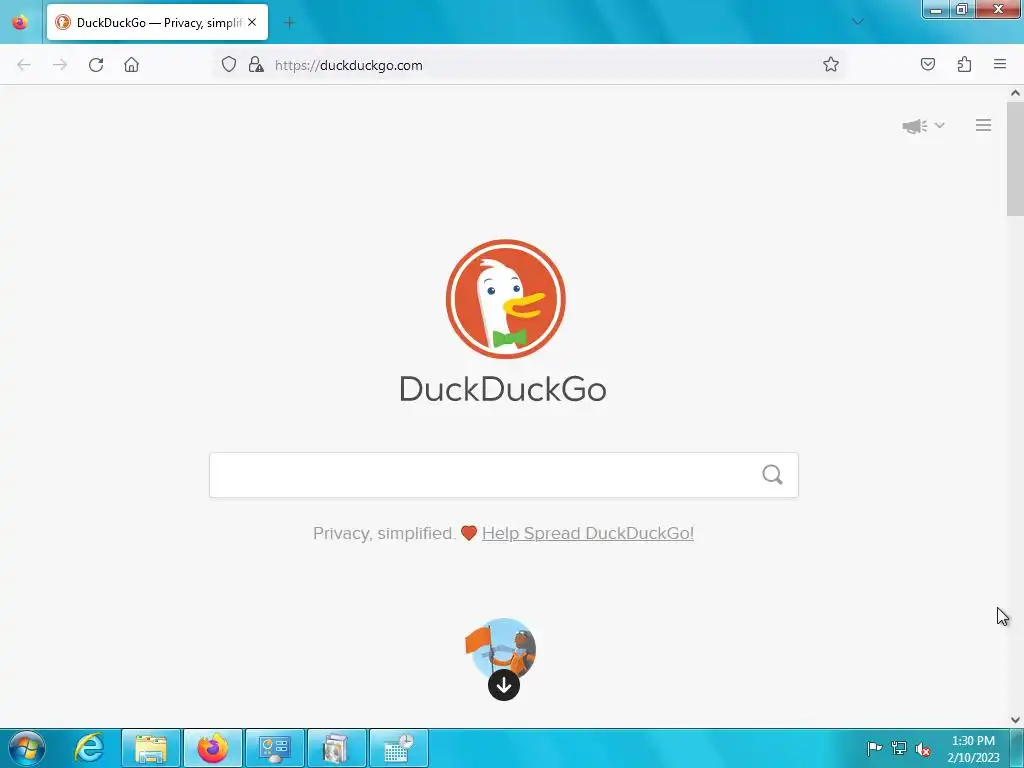Open the documents stack taskbar icon
Image resolution: width=1024 pixels, height=768 pixels.
337,748
